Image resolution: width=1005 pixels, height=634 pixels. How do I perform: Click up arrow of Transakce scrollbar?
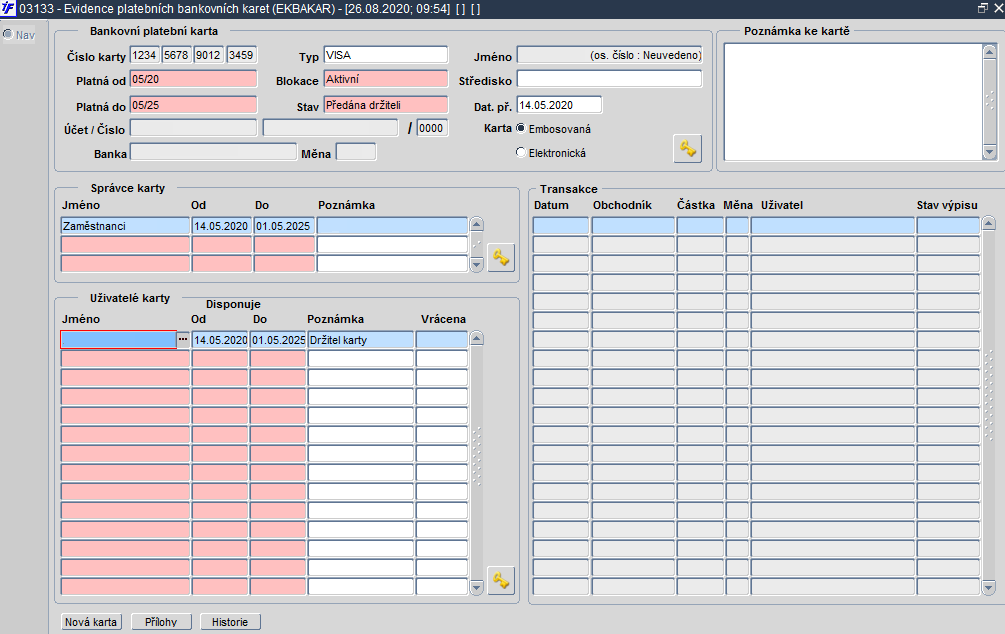point(988,224)
